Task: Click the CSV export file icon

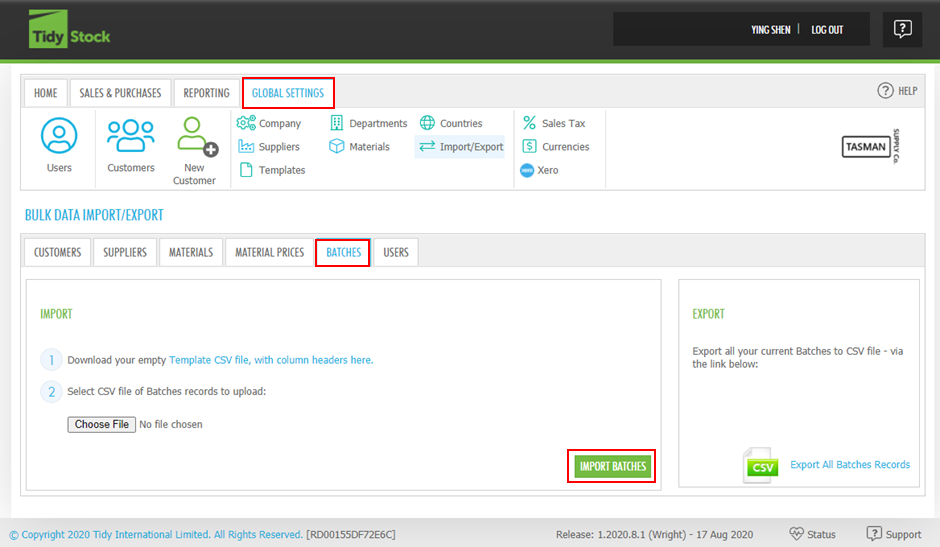Action: [x=761, y=466]
